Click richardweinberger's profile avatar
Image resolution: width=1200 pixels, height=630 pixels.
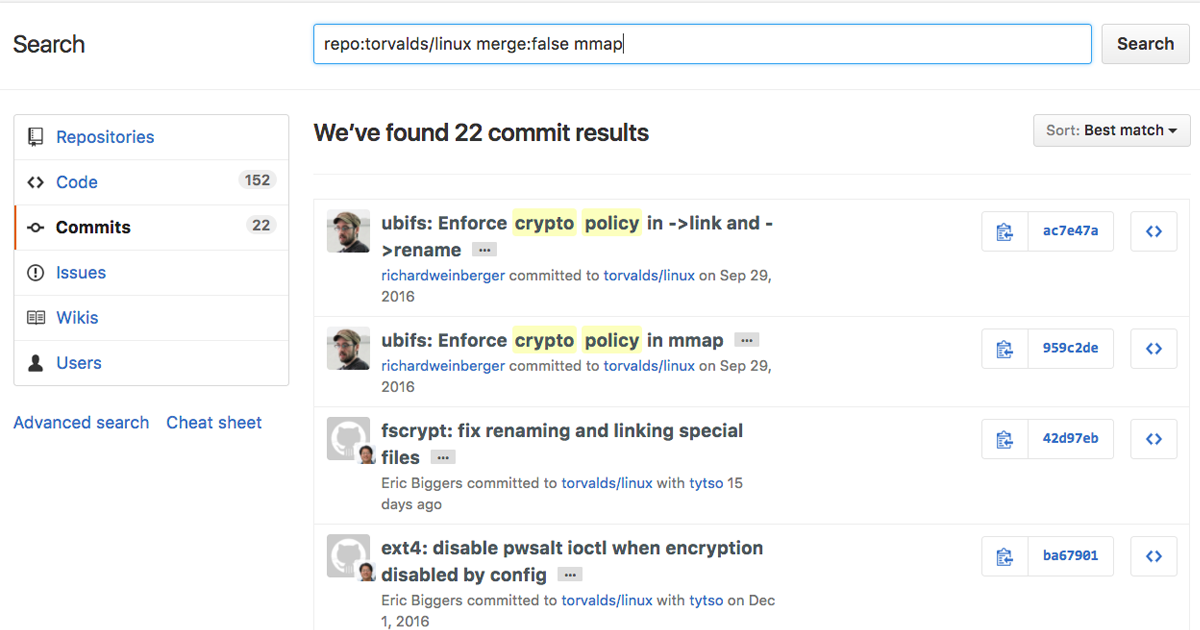[x=348, y=231]
